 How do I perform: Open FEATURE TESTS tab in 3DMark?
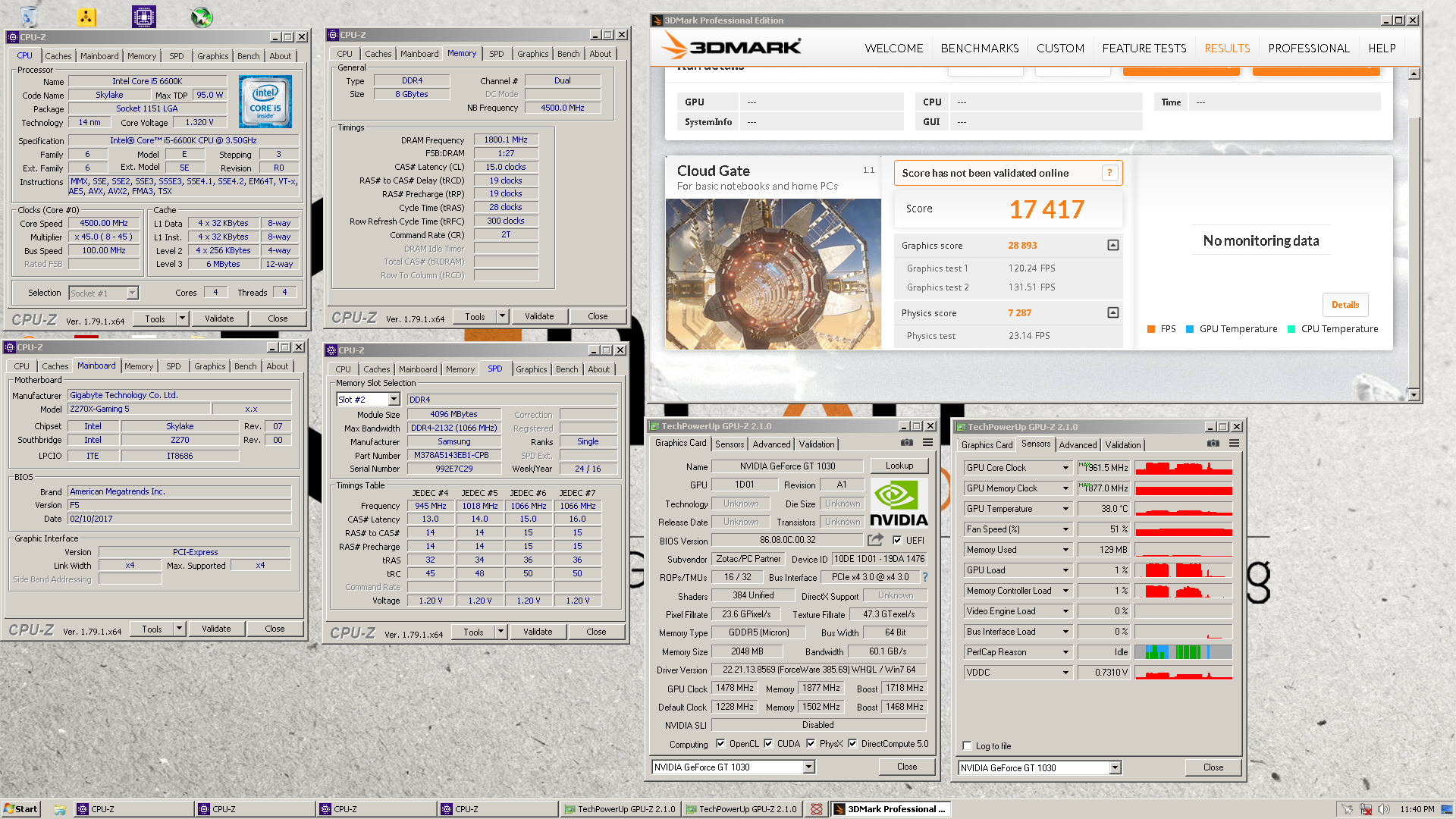(x=1144, y=48)
